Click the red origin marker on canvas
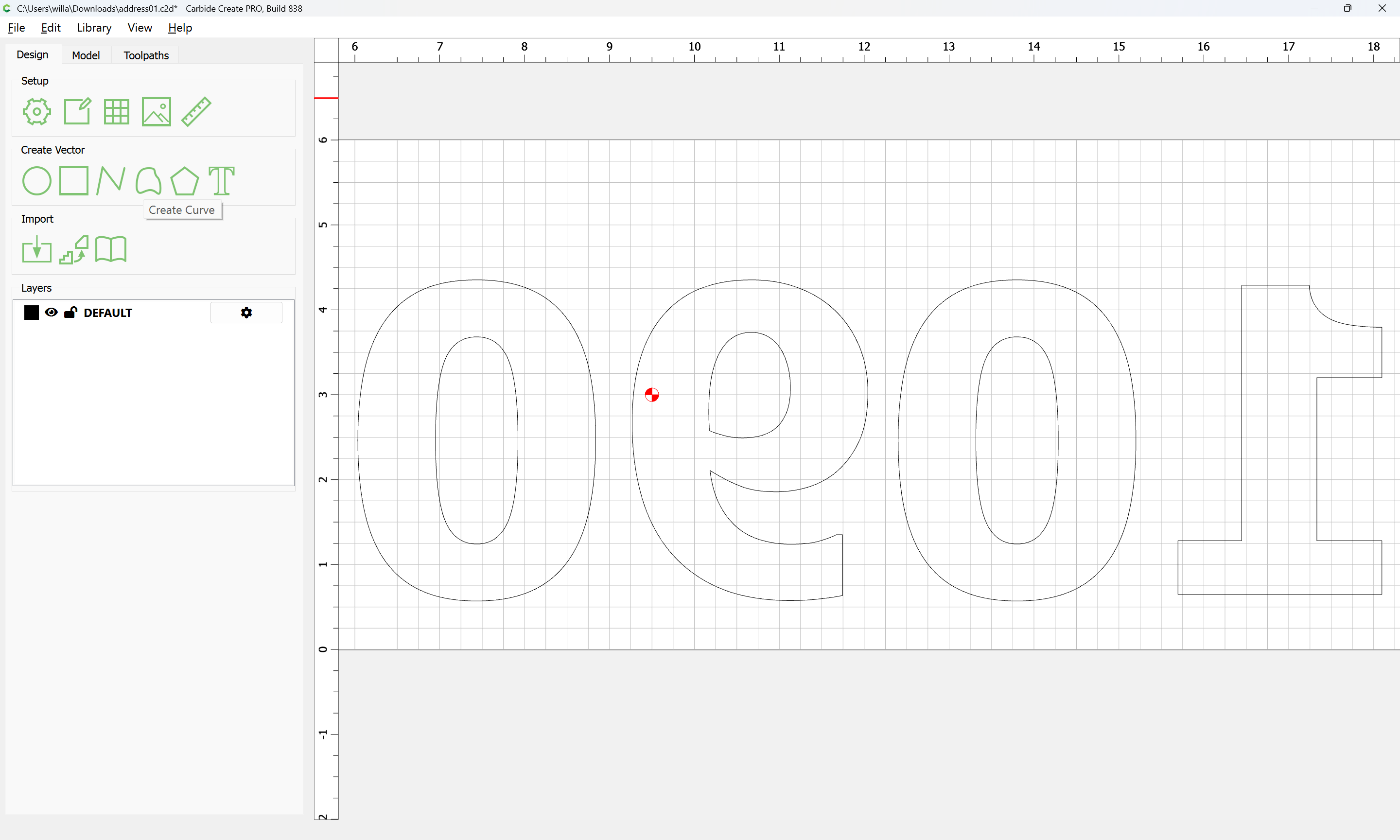1400x840 pixels. tap(652, 395)
